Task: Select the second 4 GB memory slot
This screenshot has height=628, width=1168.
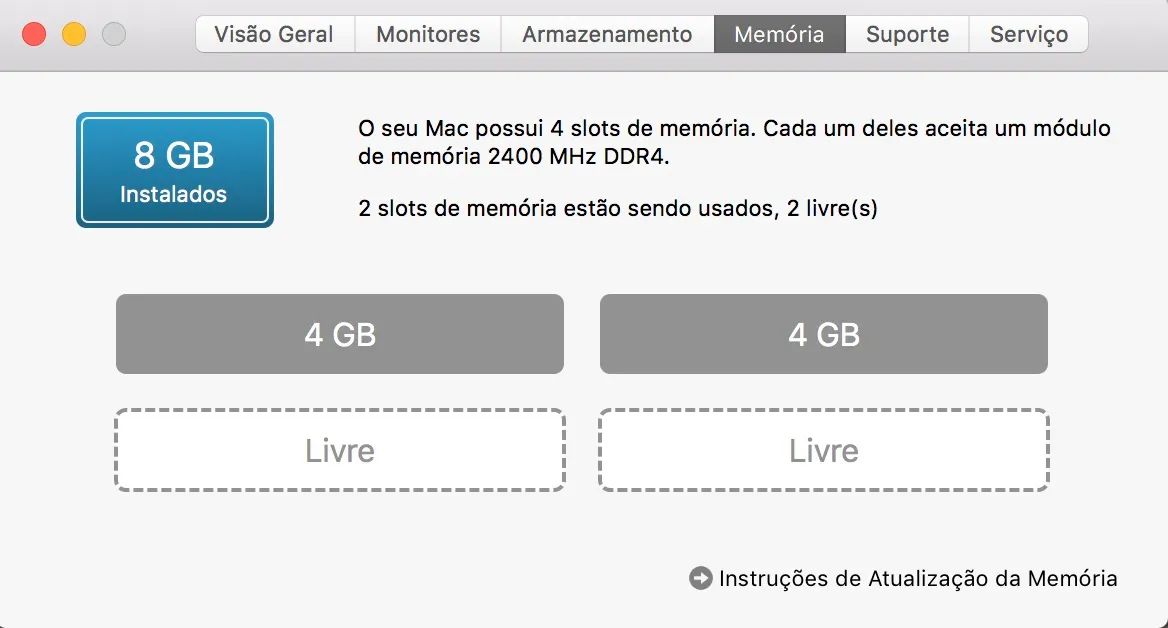Action: pos(823,334)
